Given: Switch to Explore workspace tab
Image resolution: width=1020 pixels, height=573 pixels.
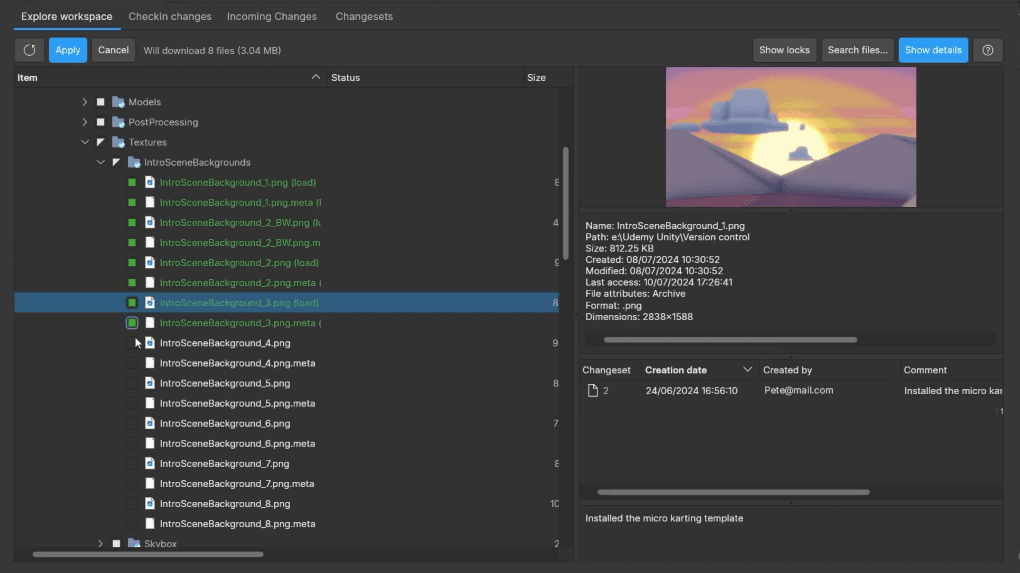Looking at the screenshot, I should 66,16.
